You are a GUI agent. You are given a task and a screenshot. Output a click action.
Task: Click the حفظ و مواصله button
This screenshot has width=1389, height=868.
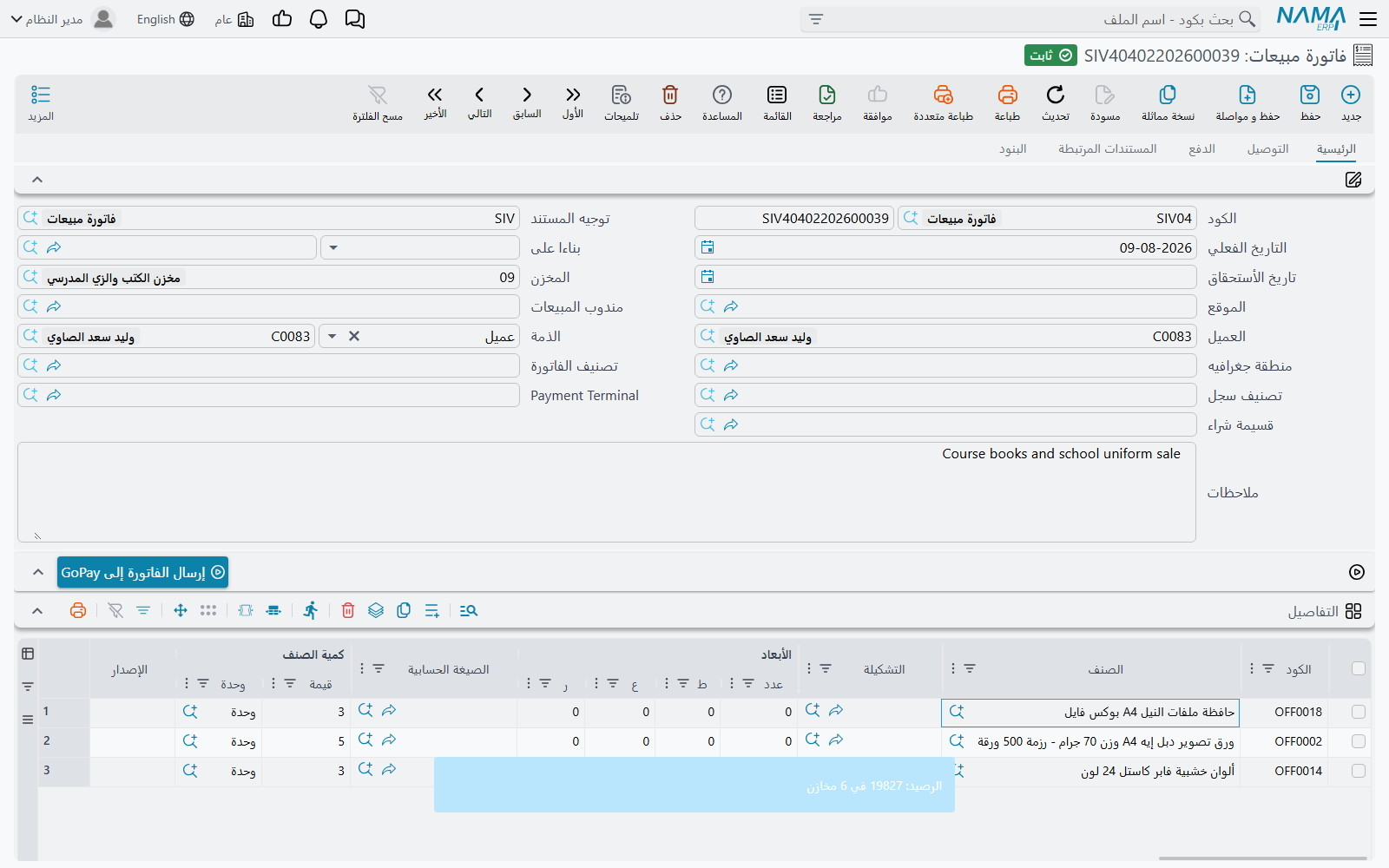click(1247, 102)
